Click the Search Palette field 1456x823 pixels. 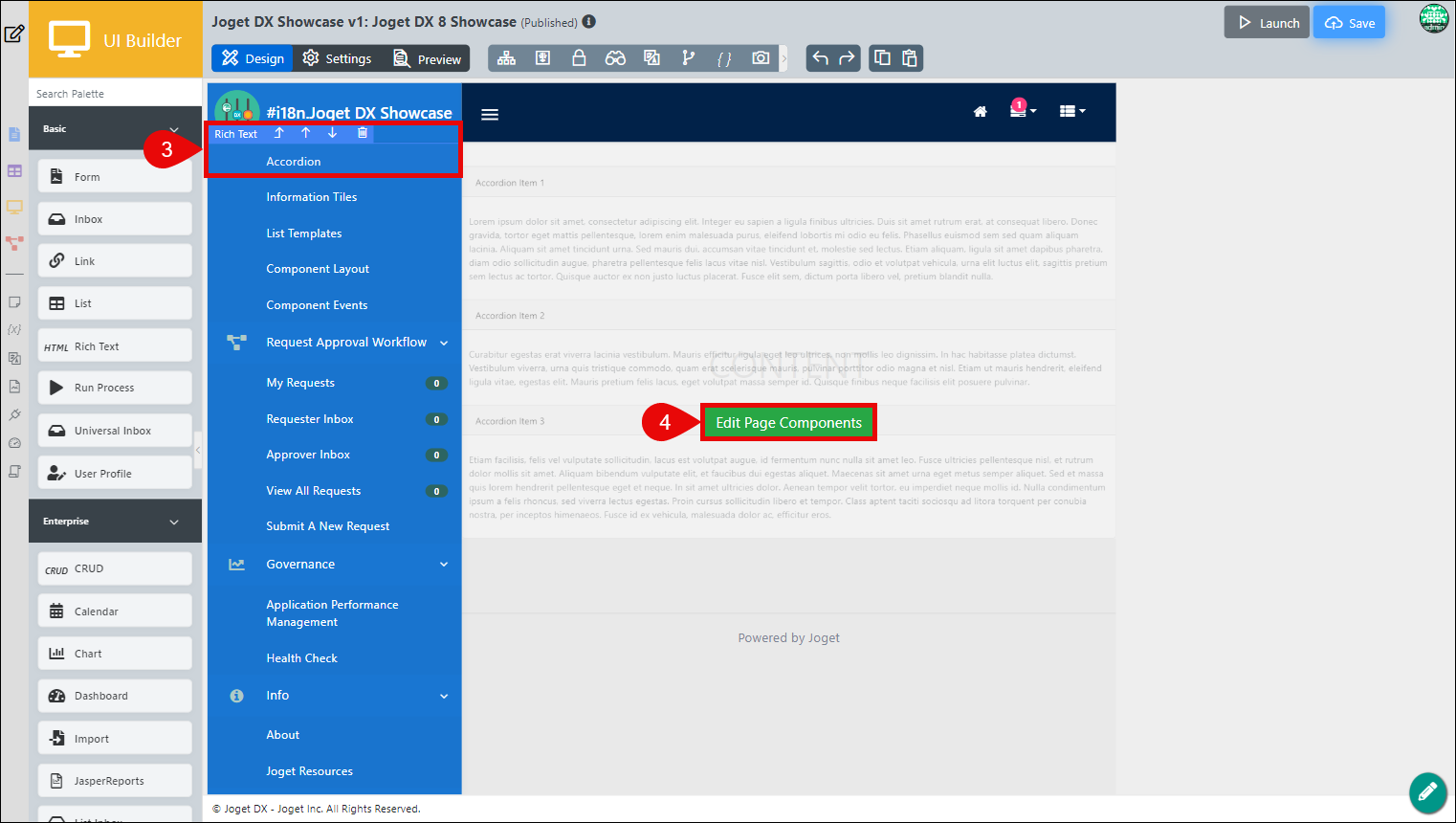115,94
